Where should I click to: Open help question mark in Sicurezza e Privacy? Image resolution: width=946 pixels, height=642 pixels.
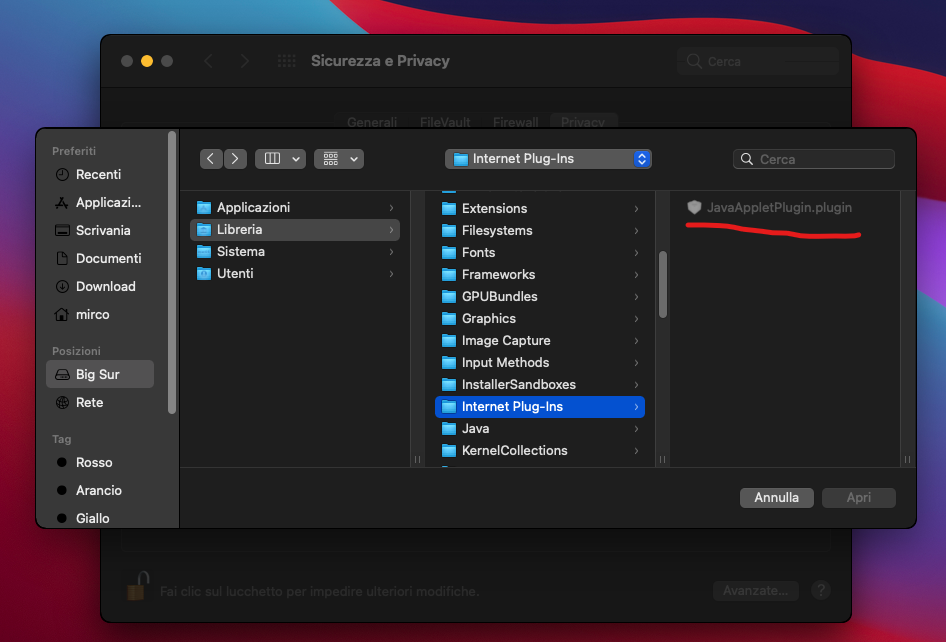(821, 590)
